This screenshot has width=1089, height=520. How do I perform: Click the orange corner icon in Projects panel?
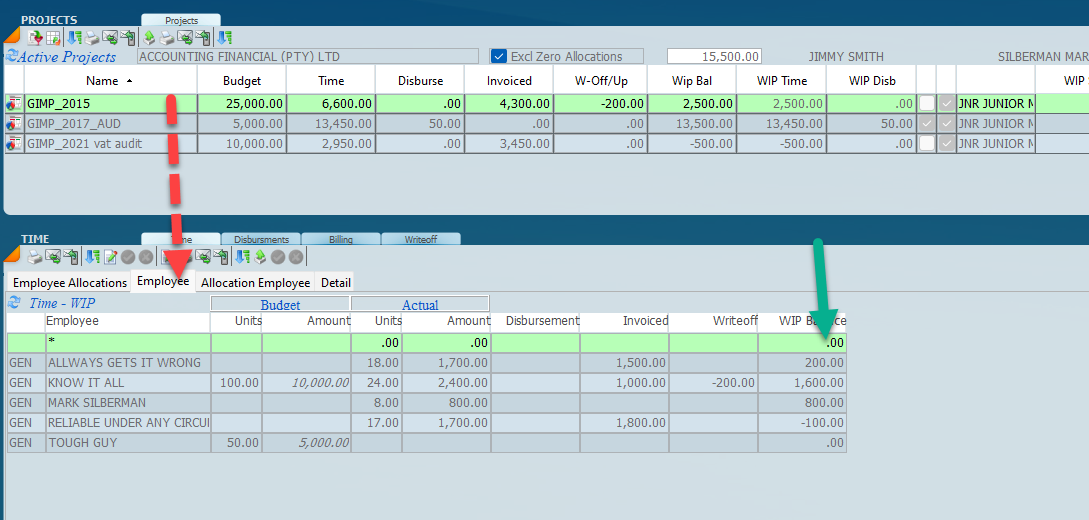coord(11,37)
